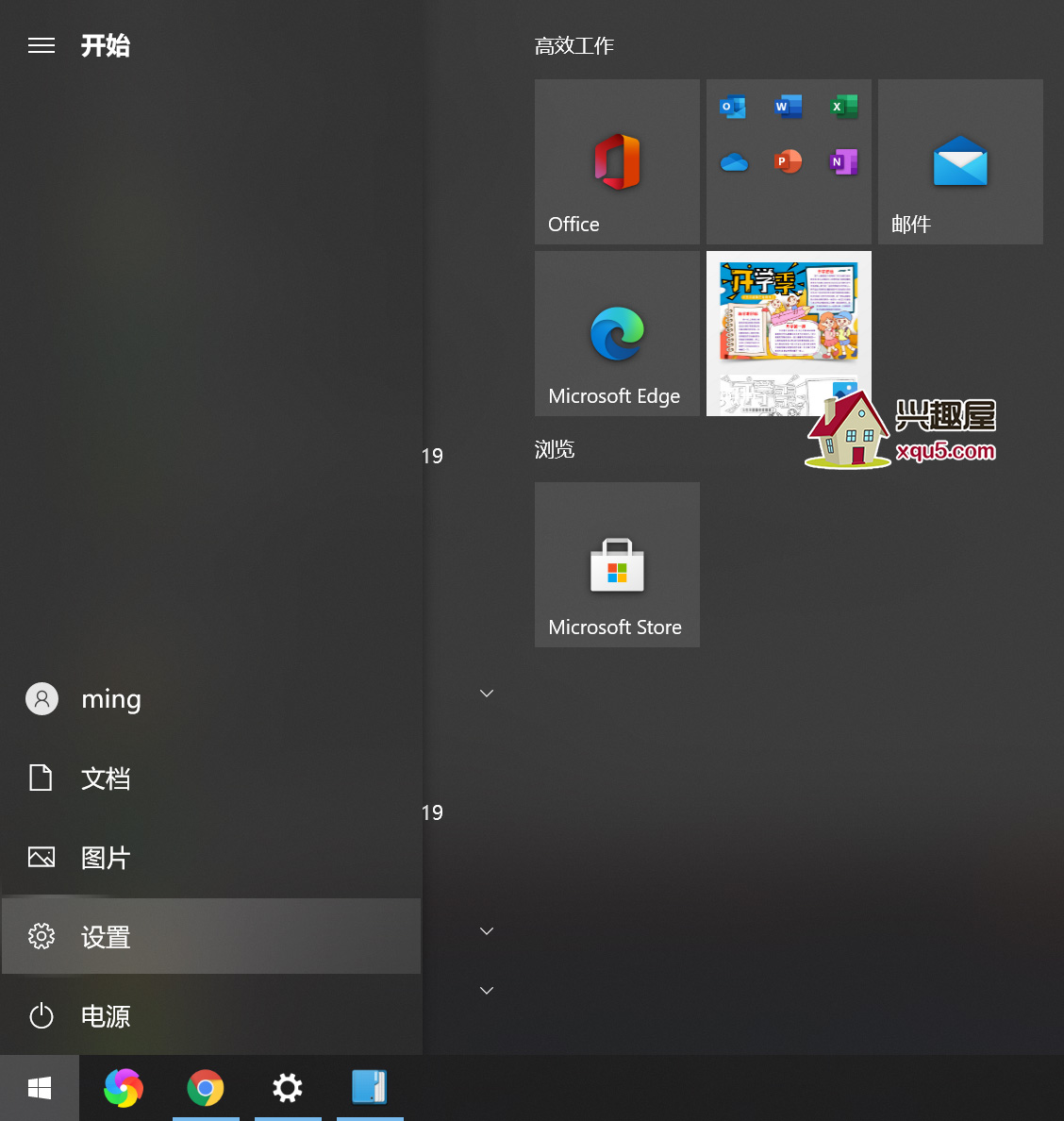Select the 浏览 tile group header

coord(555,450)
